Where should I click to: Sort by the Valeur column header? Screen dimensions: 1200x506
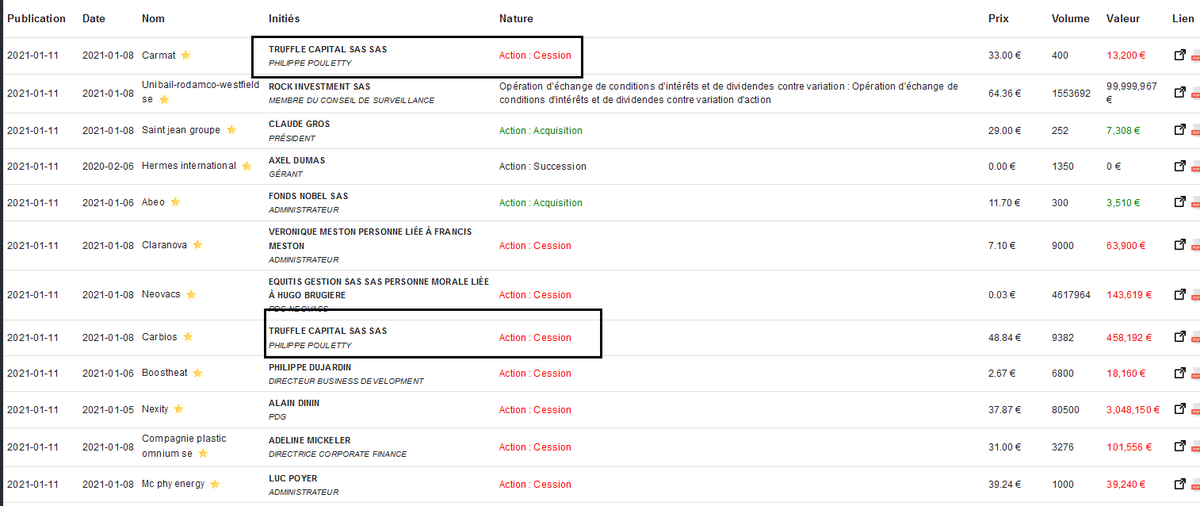coord(1123,19)
